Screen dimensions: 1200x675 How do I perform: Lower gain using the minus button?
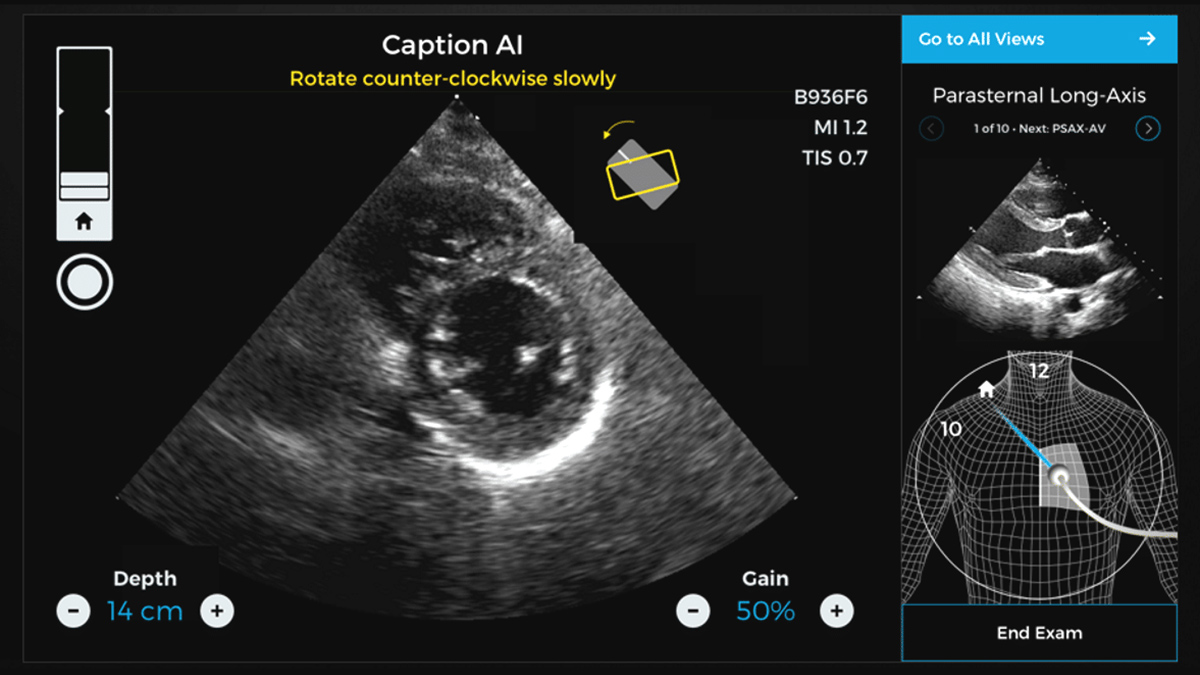pos(693,610)
